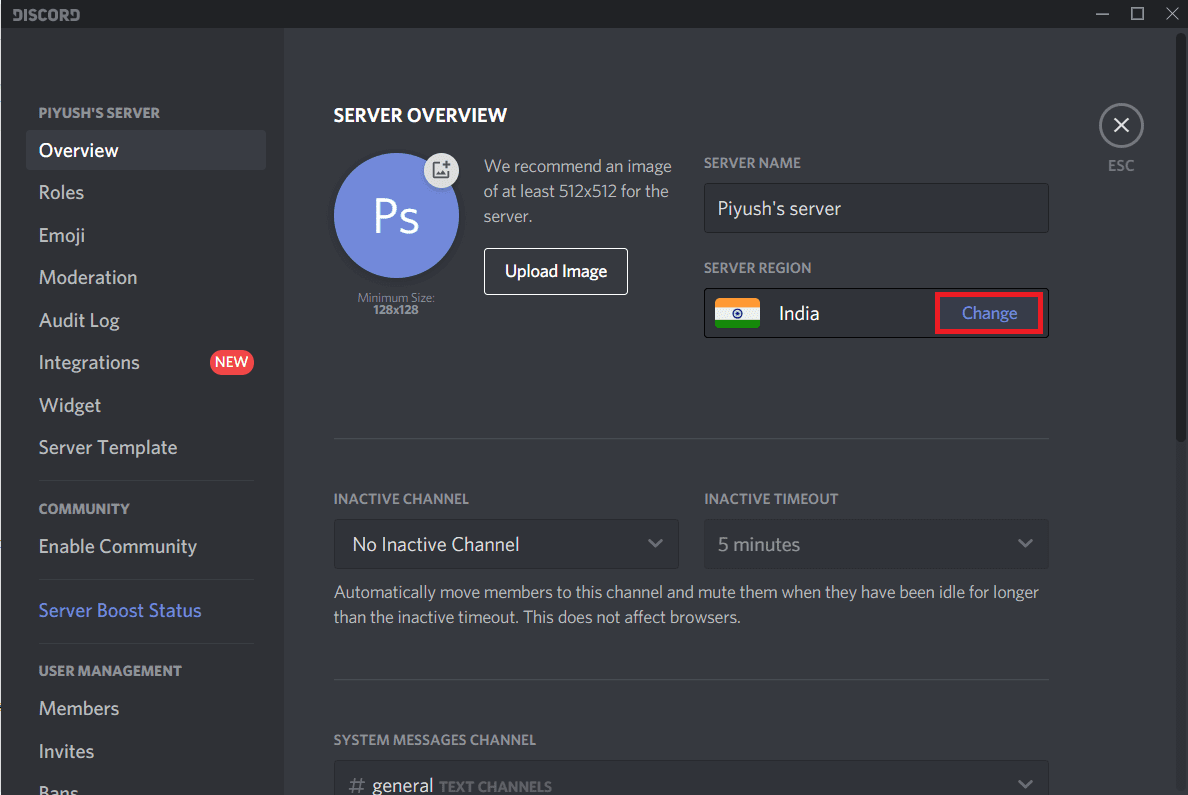Image resolution: width=1188 pixels, height=795 pixels.
Task: Go to the Emoji settings tab
Action: 62,235
